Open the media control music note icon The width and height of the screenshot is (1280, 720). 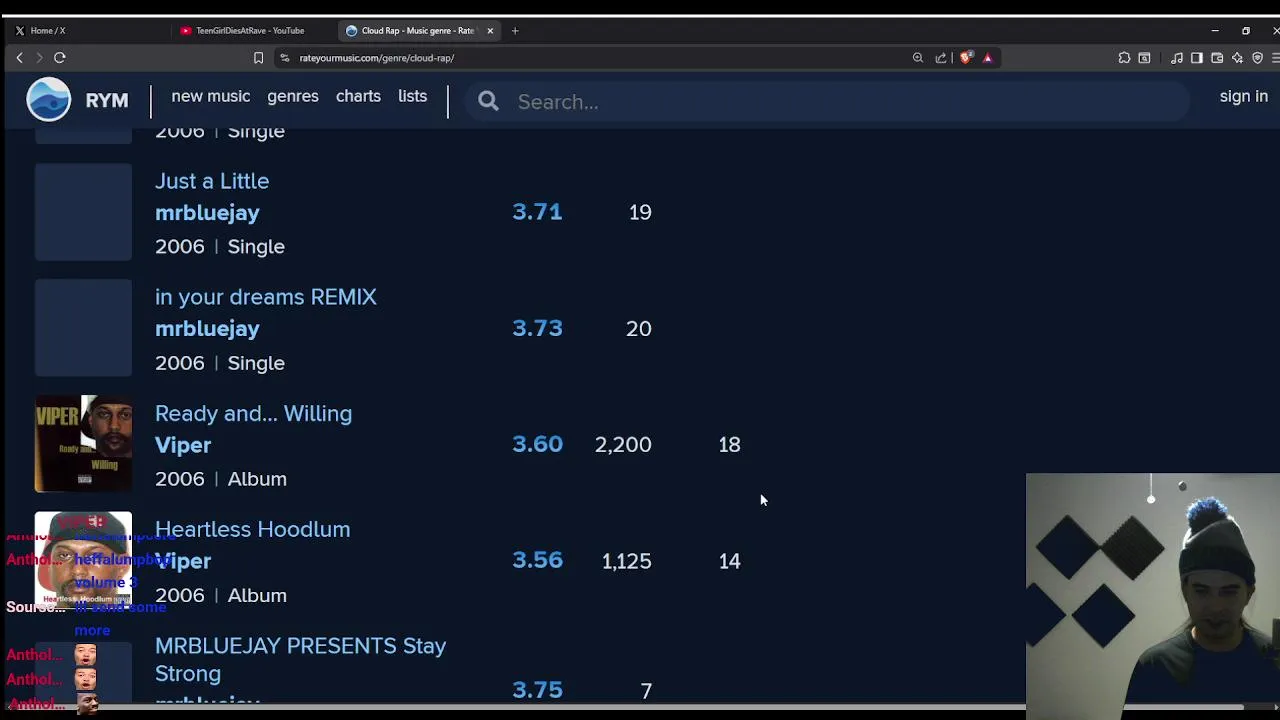pos(1177,58)
